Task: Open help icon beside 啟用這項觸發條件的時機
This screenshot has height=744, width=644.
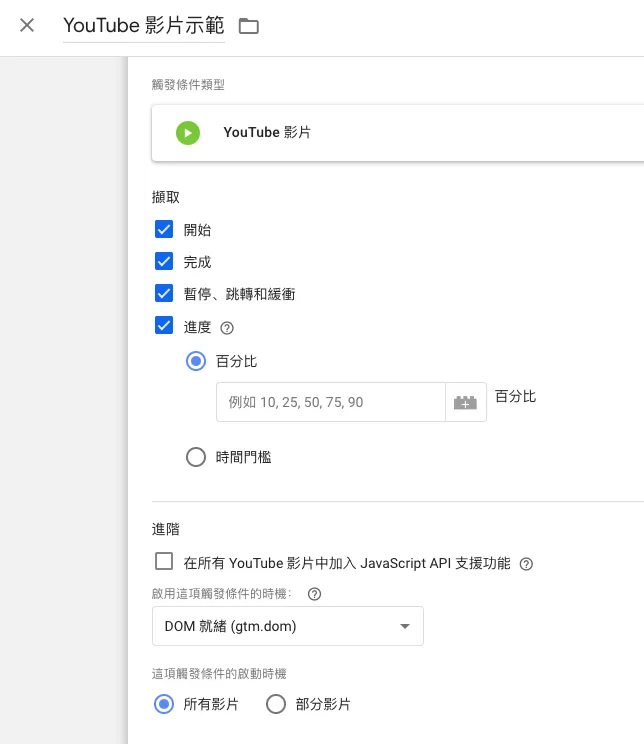Action: tap(315, 594)
